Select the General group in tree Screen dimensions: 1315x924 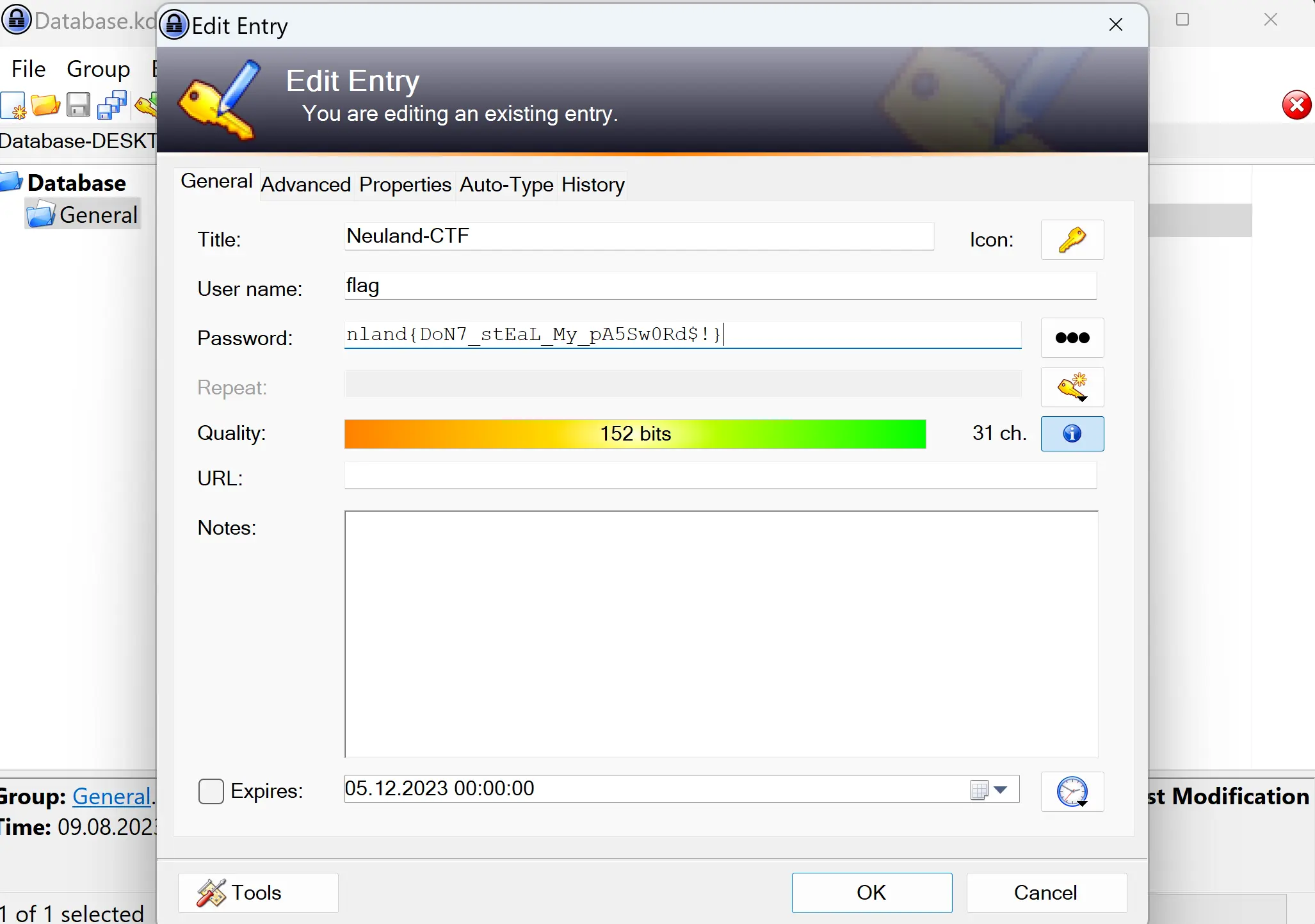(x=98, y=215)
